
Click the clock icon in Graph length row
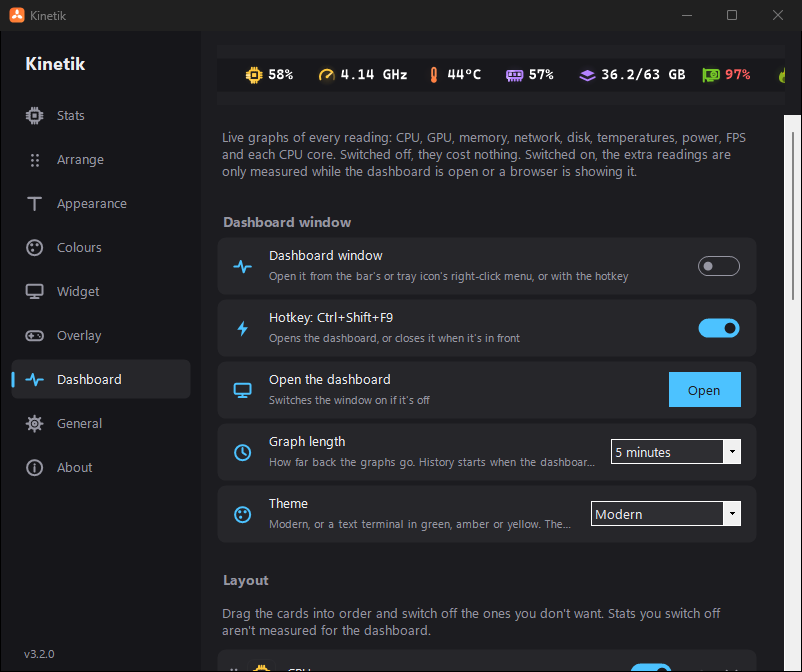point(242,452)
